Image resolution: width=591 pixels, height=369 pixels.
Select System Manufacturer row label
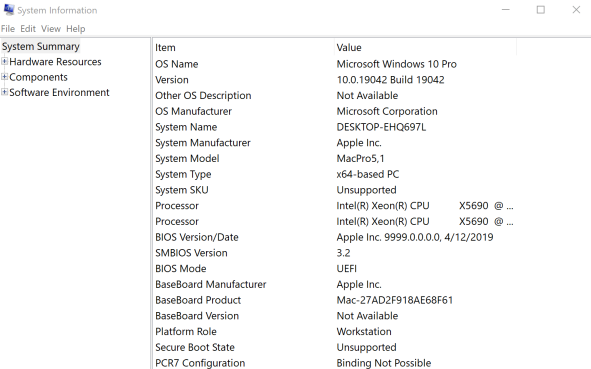(x=203, y=143)
